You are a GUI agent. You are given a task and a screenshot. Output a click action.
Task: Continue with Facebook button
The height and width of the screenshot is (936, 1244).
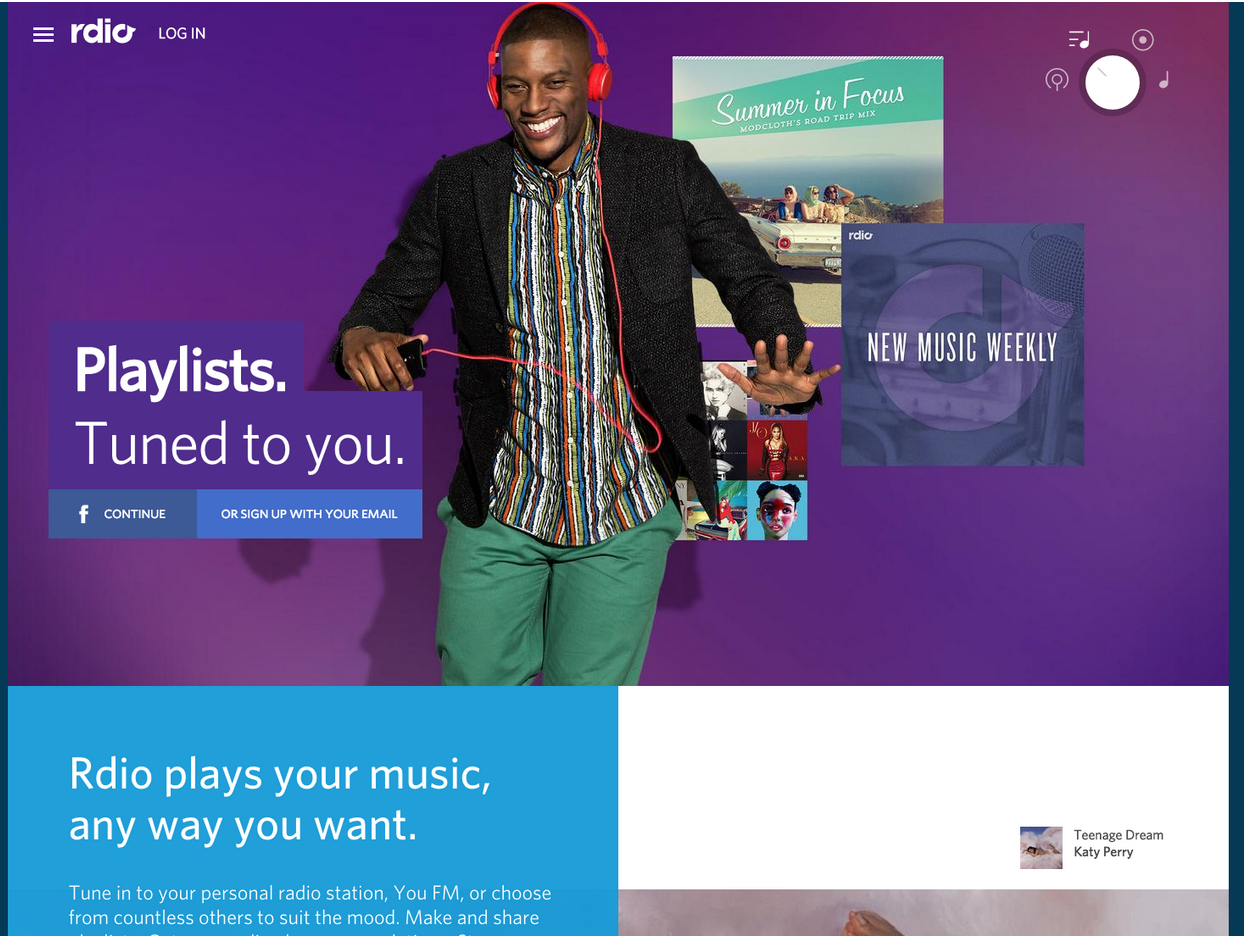click(x=123, y=514)
